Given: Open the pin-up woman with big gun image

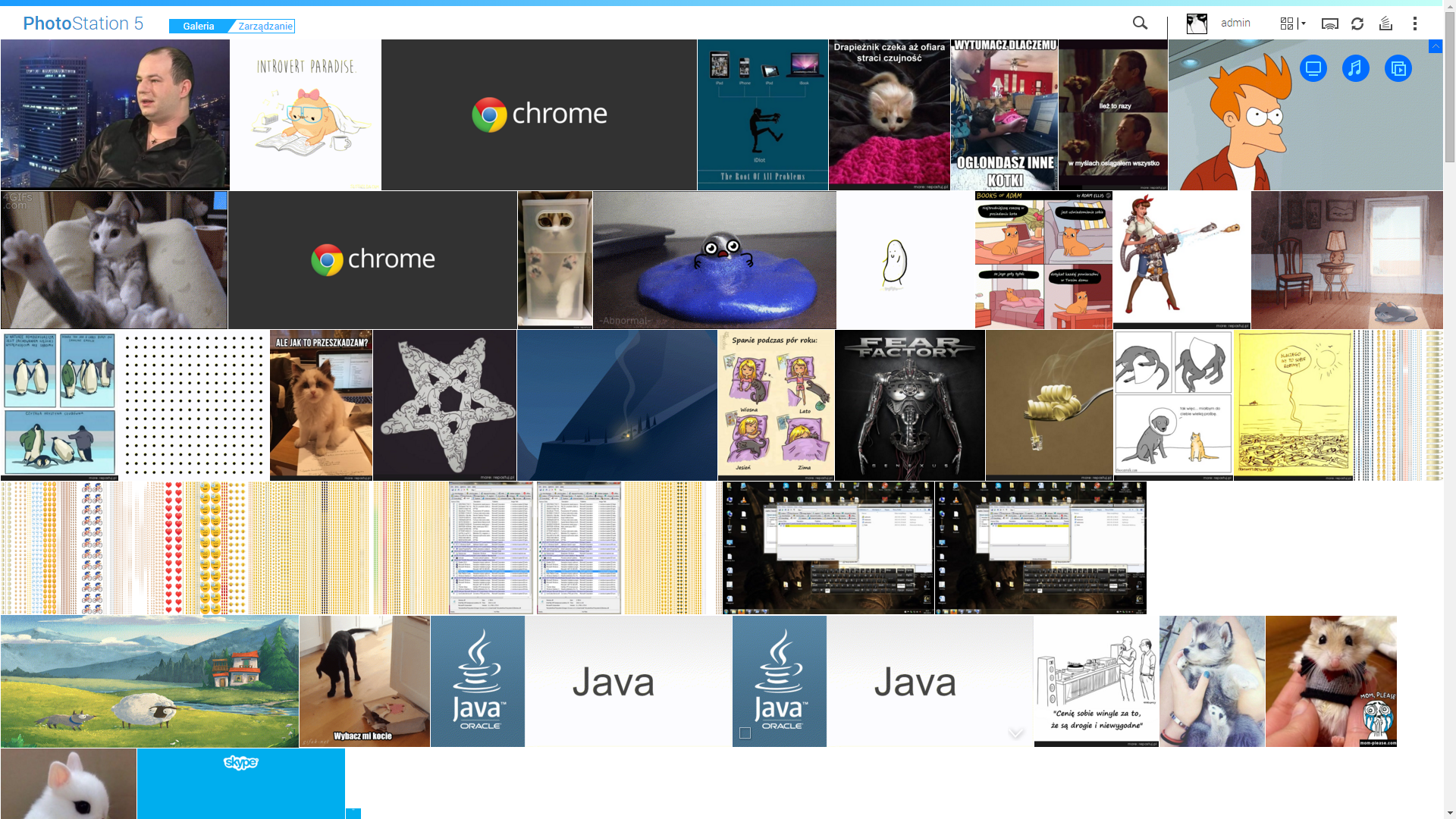Looking at the screenshot, I should (x=1181, y=260).
